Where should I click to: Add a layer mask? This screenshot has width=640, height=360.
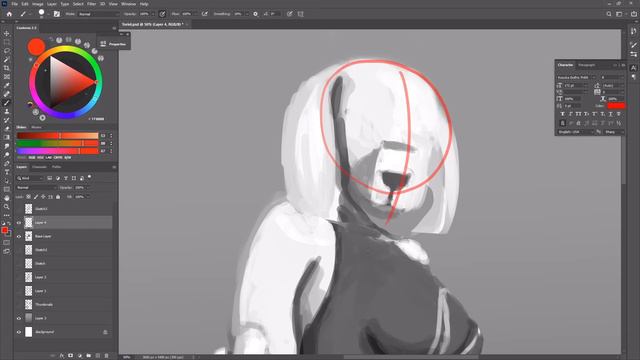[x=71, y=356]
